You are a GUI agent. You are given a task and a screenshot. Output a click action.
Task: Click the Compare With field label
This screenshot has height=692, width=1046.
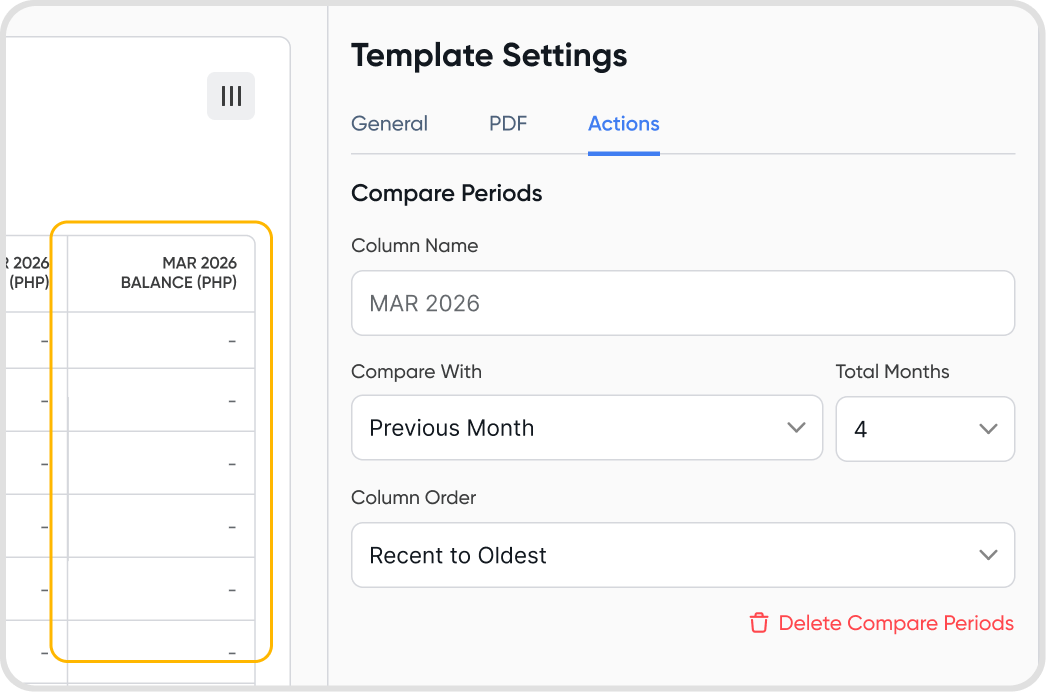point(416,372)
